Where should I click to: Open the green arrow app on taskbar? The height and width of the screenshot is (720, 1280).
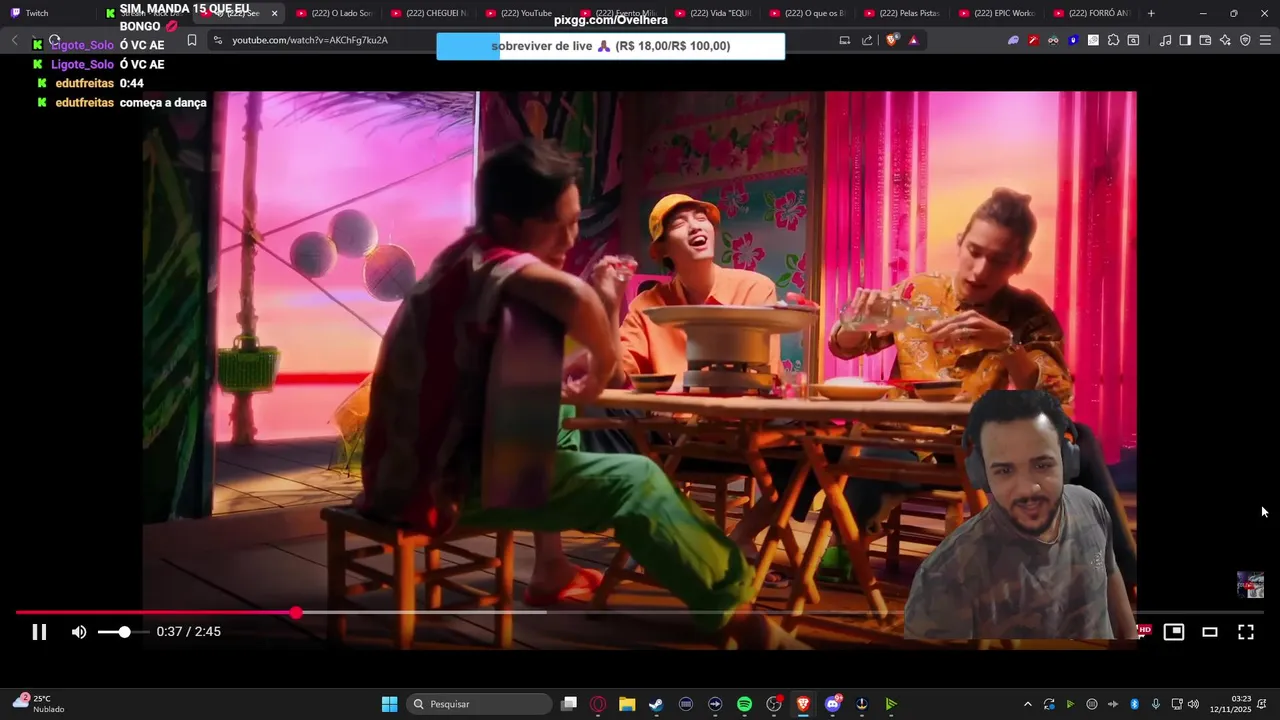pos(891,704)
